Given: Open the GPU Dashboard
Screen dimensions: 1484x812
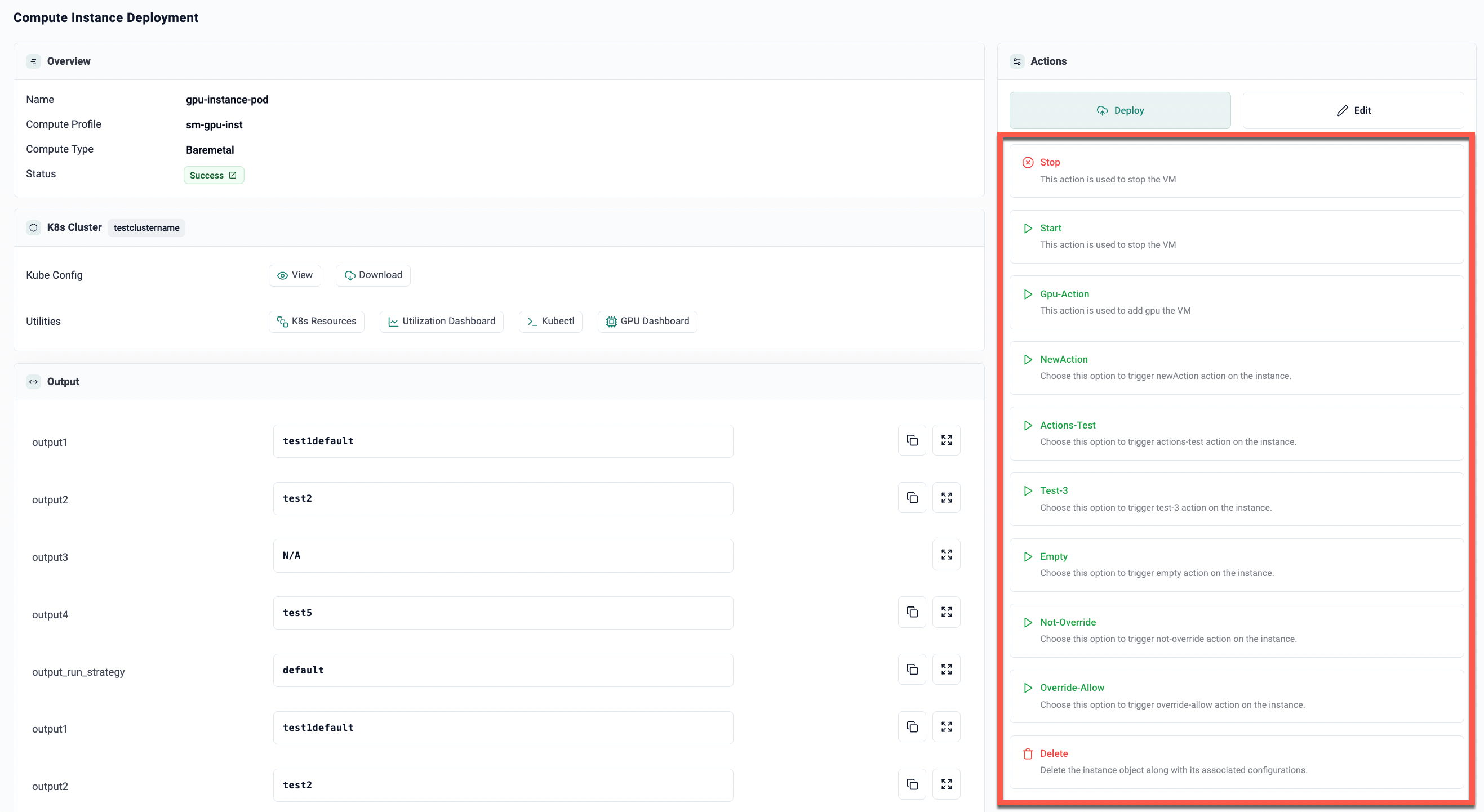Looking at the screenshot, I should pos(647,322).
